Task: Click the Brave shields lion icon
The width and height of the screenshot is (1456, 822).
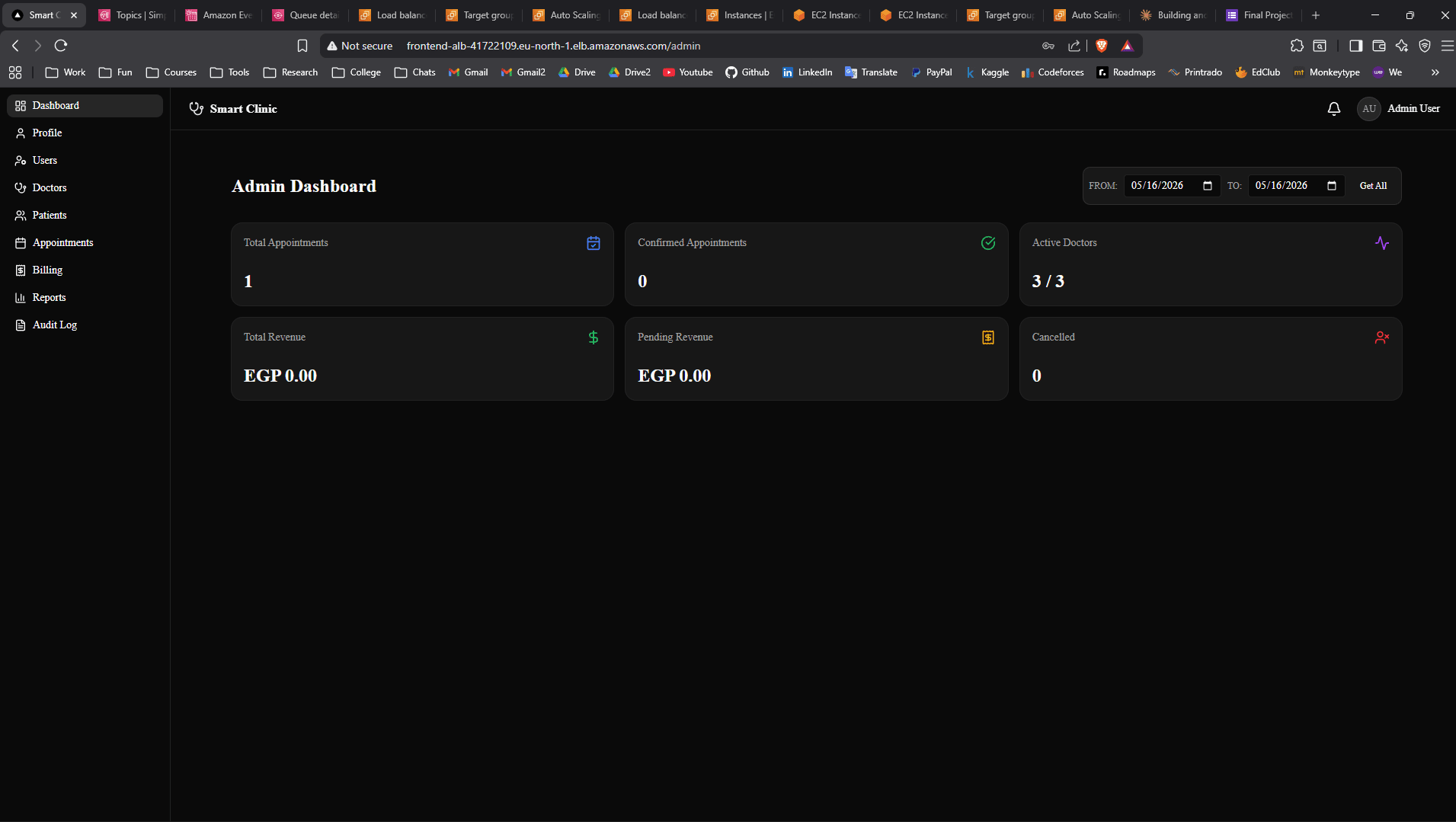Action: pyautogui.click(x=1102, y=46)
